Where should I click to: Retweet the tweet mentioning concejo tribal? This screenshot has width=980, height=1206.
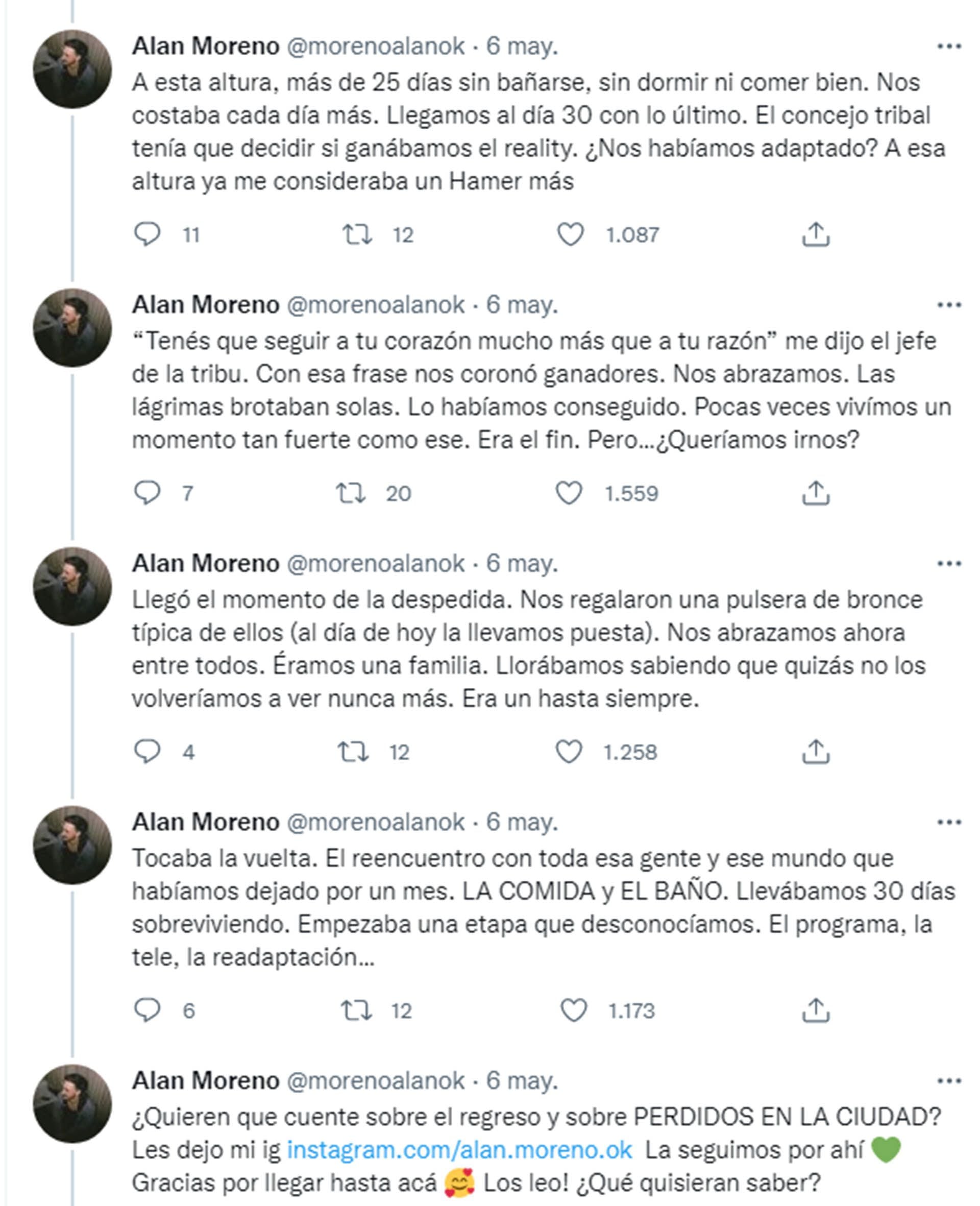pyautogui.click(x=357, y=234)
